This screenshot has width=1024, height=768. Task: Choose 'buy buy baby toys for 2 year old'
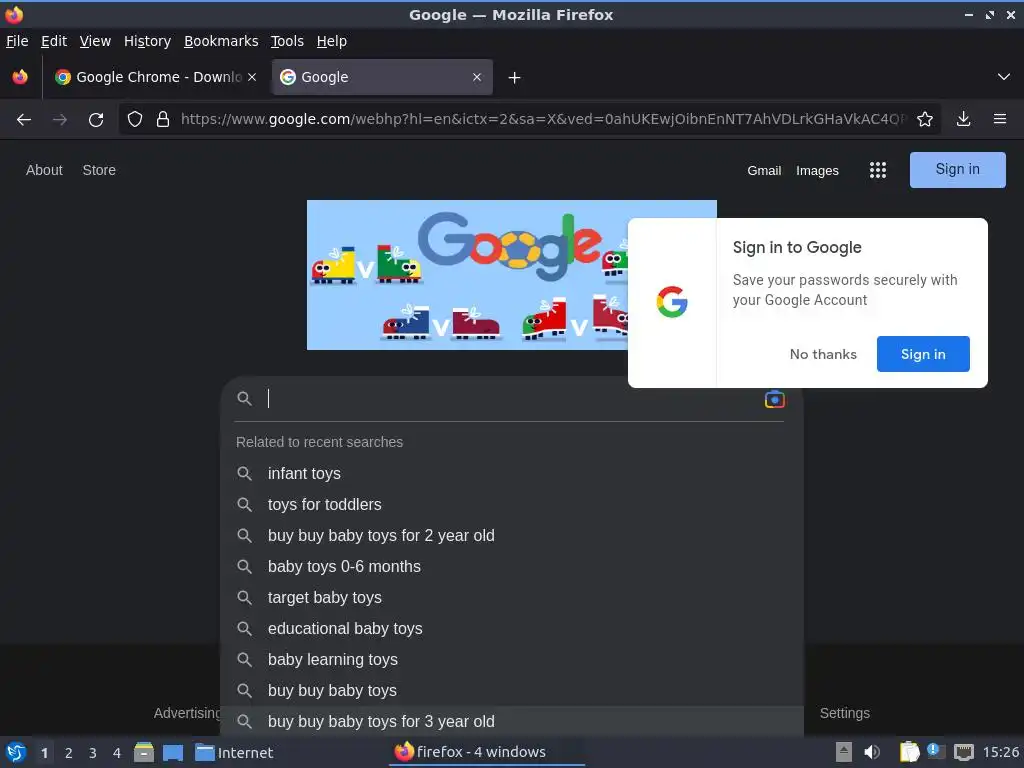point(512,536)
